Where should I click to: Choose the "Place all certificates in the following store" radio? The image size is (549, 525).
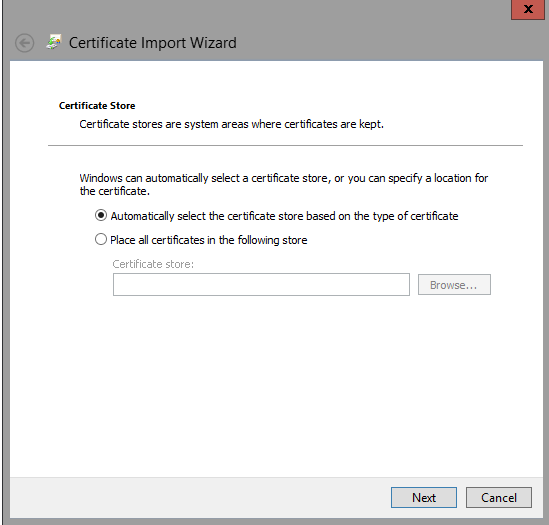coord(101,240)
